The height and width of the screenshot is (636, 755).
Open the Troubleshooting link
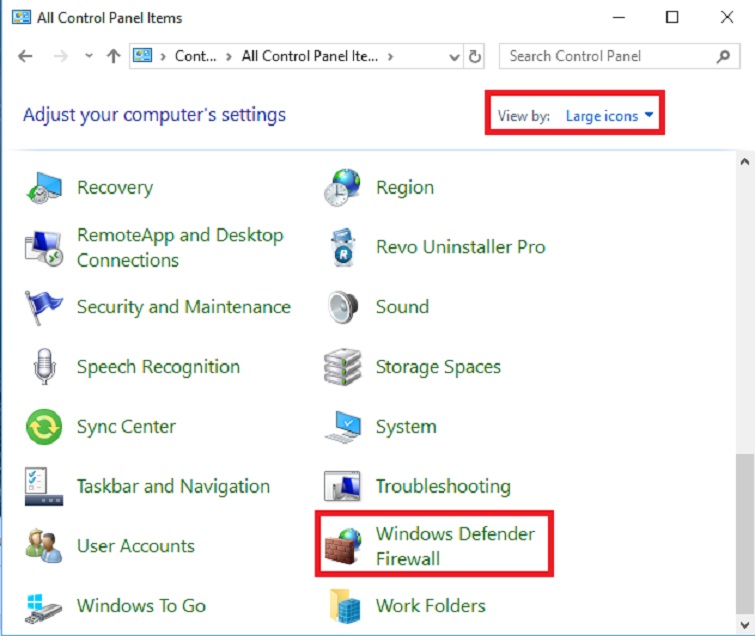click(442, 487)
